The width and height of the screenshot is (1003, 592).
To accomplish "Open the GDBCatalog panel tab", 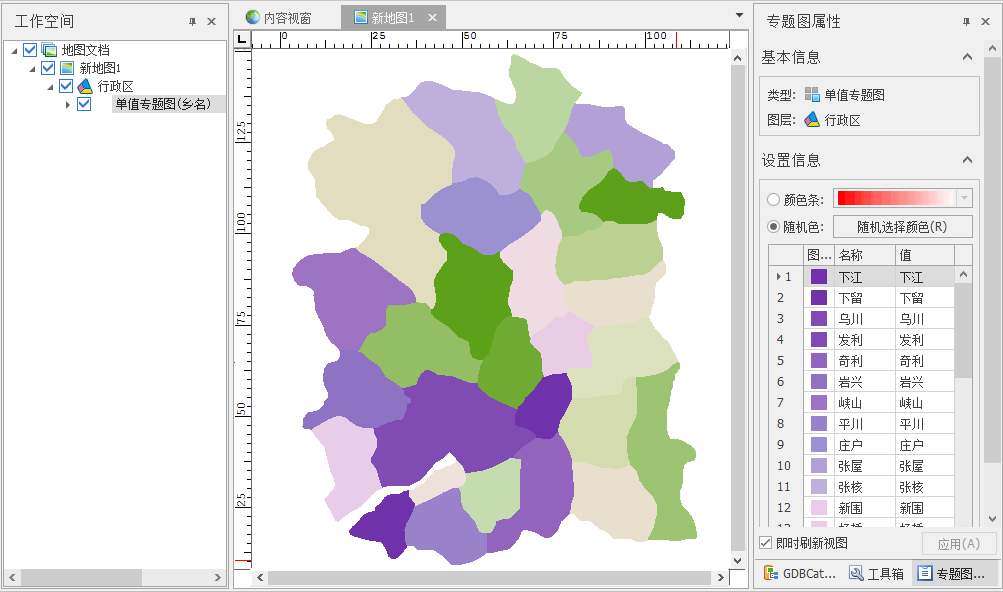I will (x=800, y=573).
